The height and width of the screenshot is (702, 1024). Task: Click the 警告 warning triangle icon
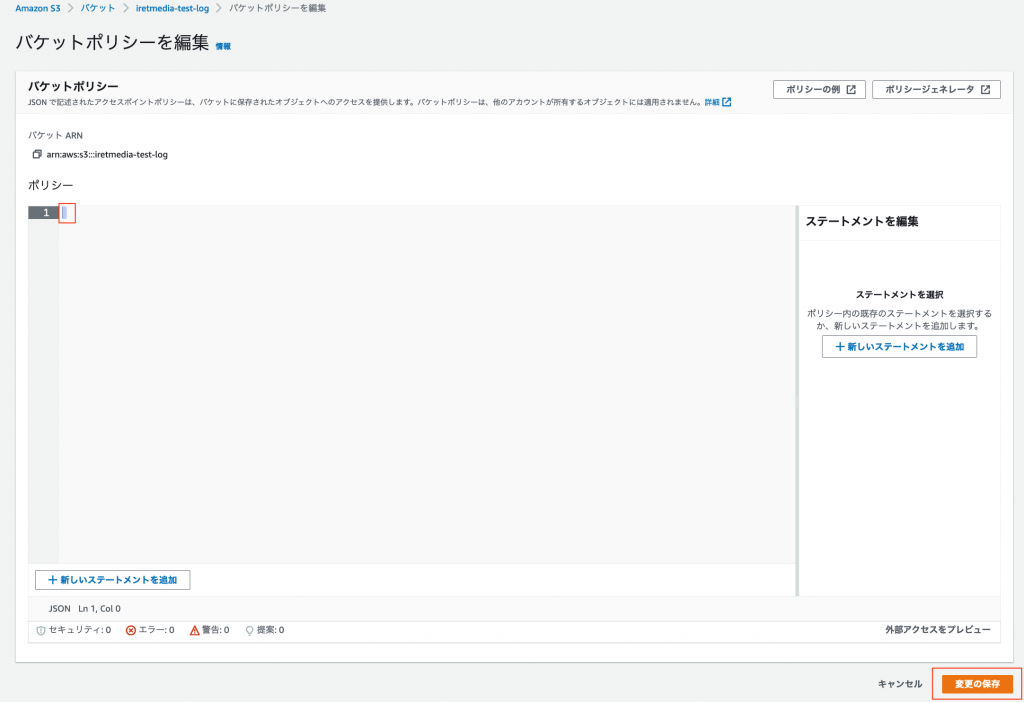coord(196,630)
